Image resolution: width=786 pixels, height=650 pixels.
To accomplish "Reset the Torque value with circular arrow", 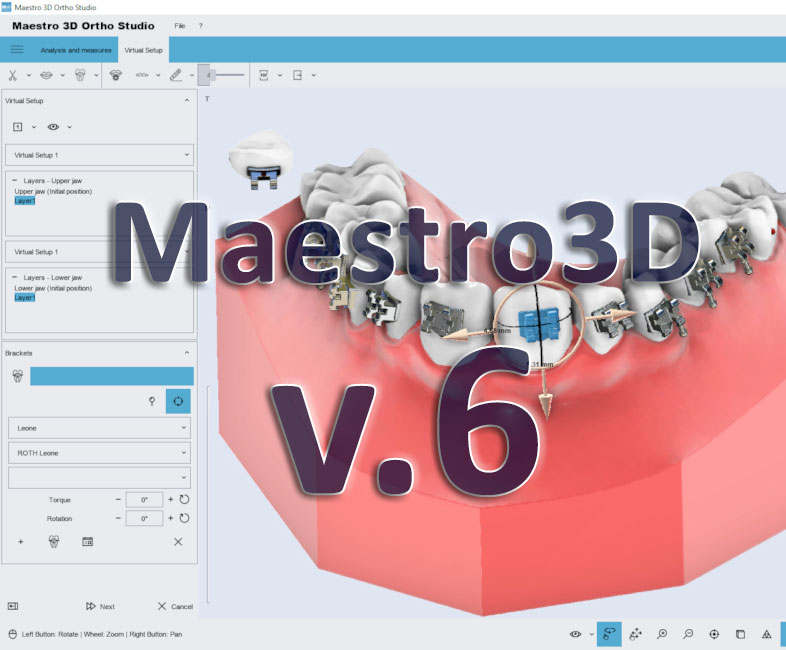I will (184, 499).
